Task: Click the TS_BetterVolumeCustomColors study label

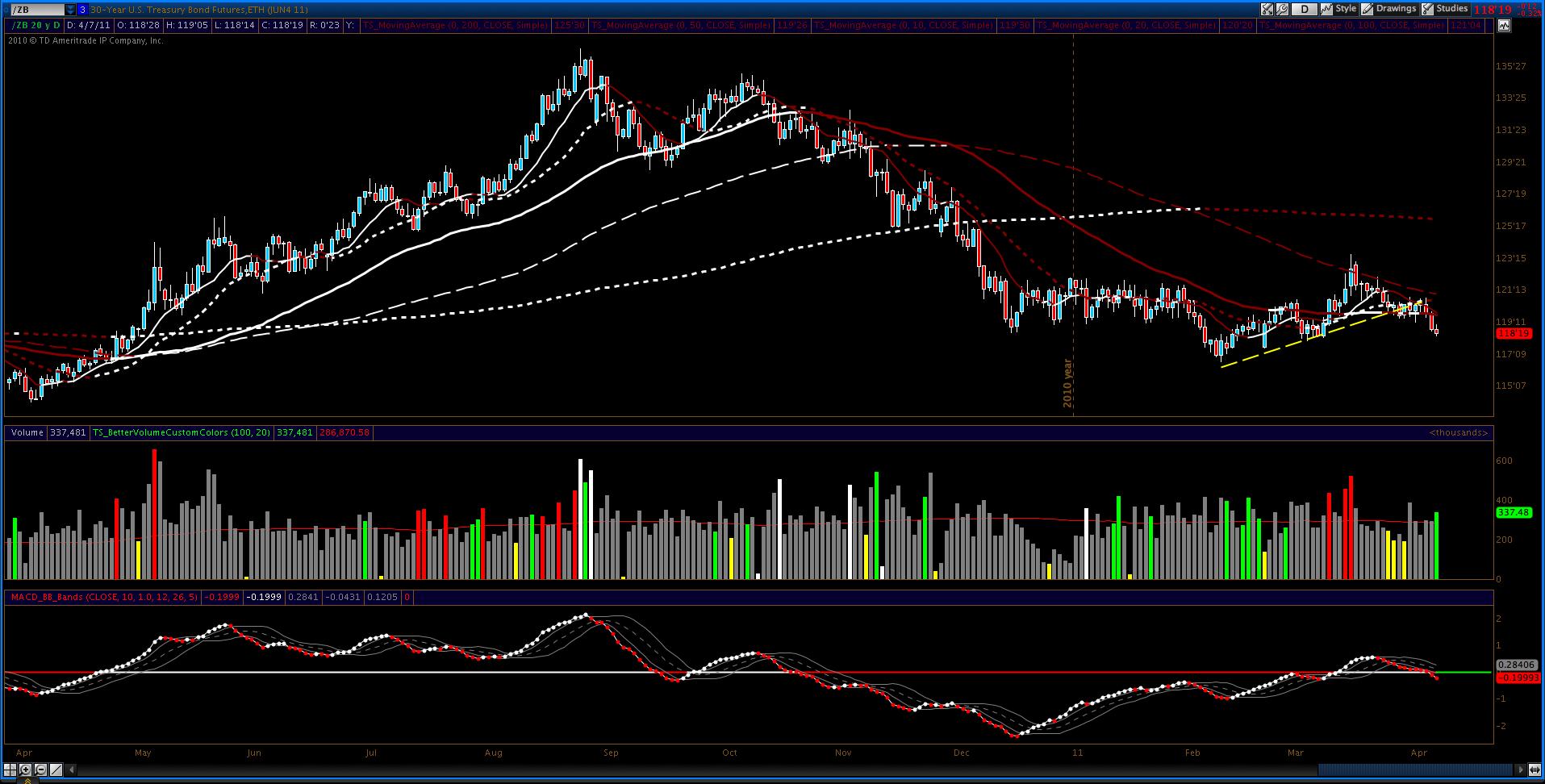Action: [x=182, y=433]
